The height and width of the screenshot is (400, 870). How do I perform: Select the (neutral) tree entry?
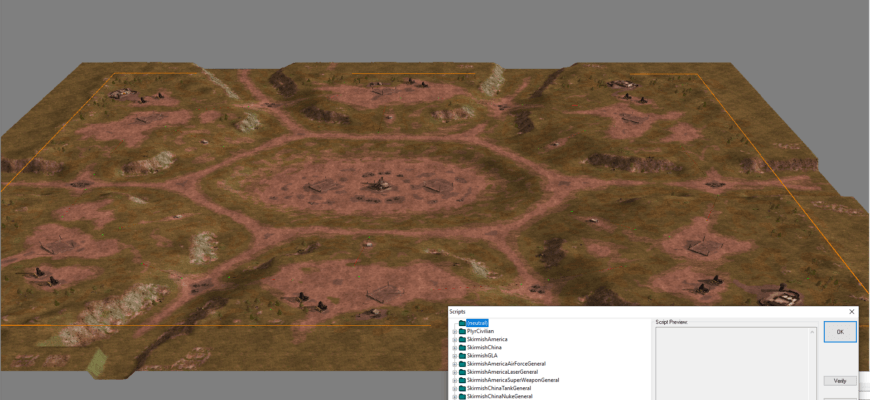(x=478, y=323)
